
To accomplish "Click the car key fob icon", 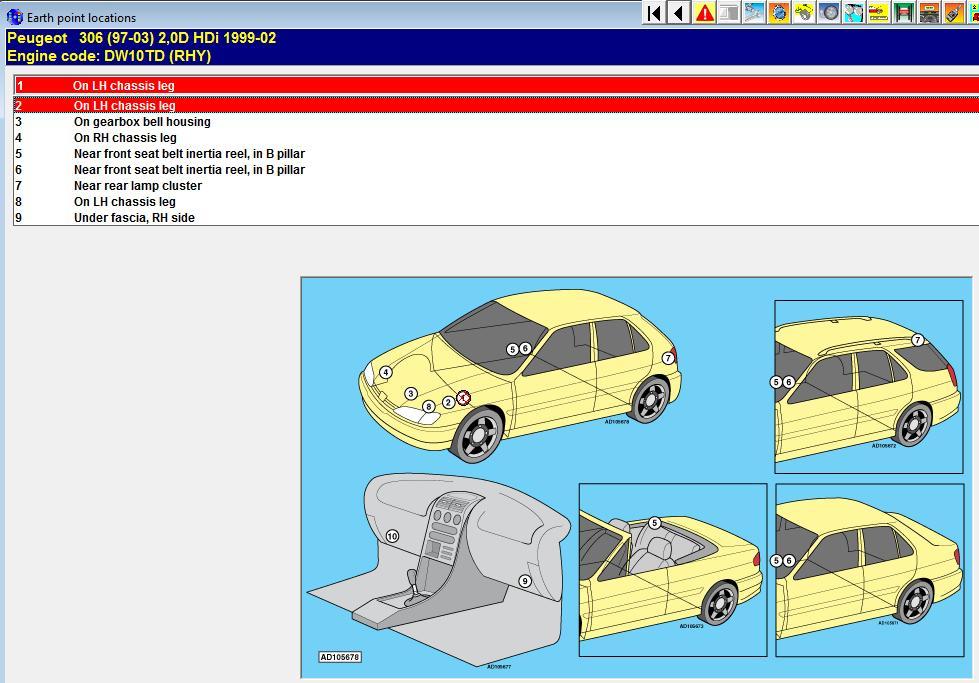I will [x=954, y=13].
